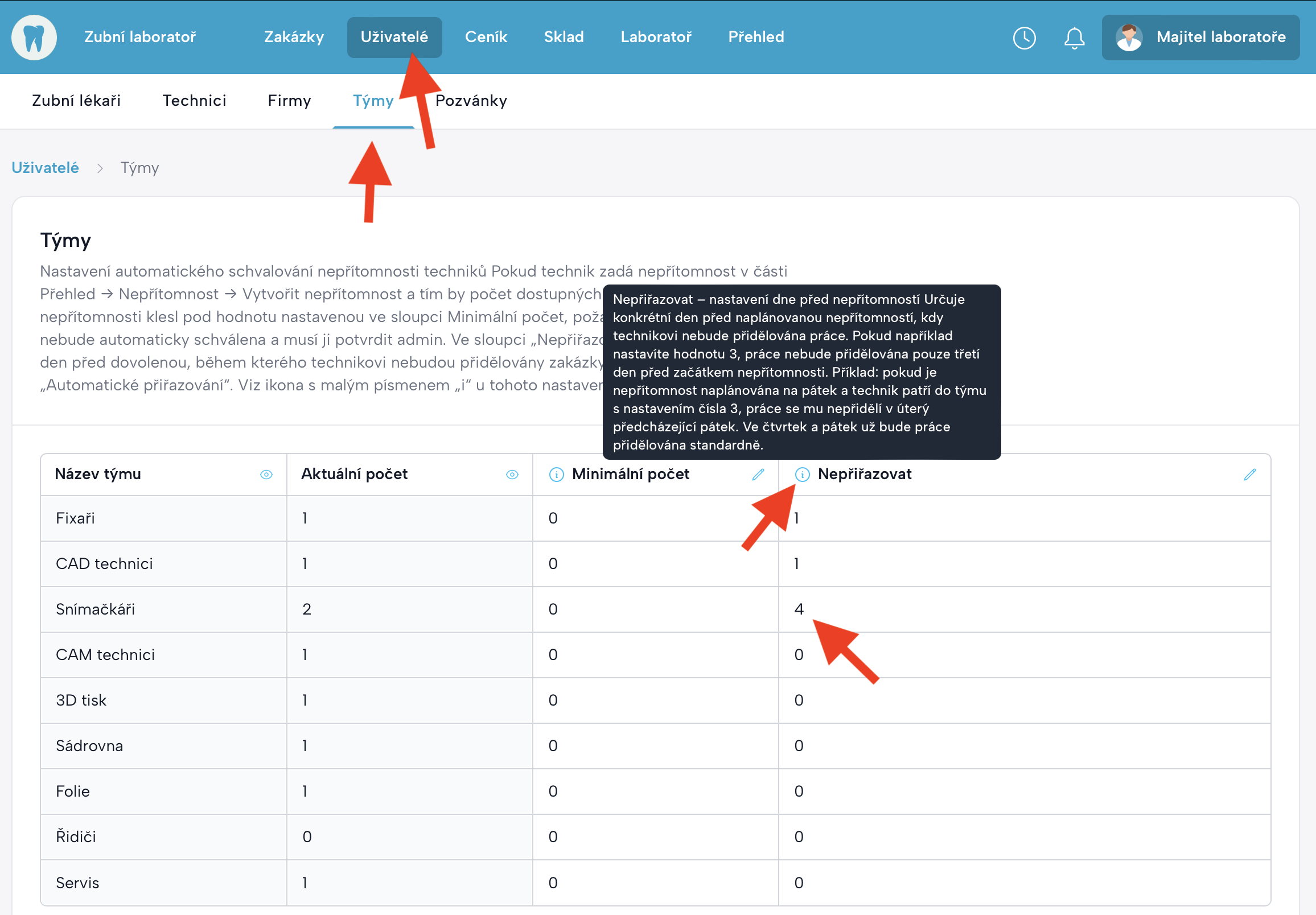The image size is (1316, 915).
Task: Click the Zubní laboratoř title link
Action: tap(140, 37)
